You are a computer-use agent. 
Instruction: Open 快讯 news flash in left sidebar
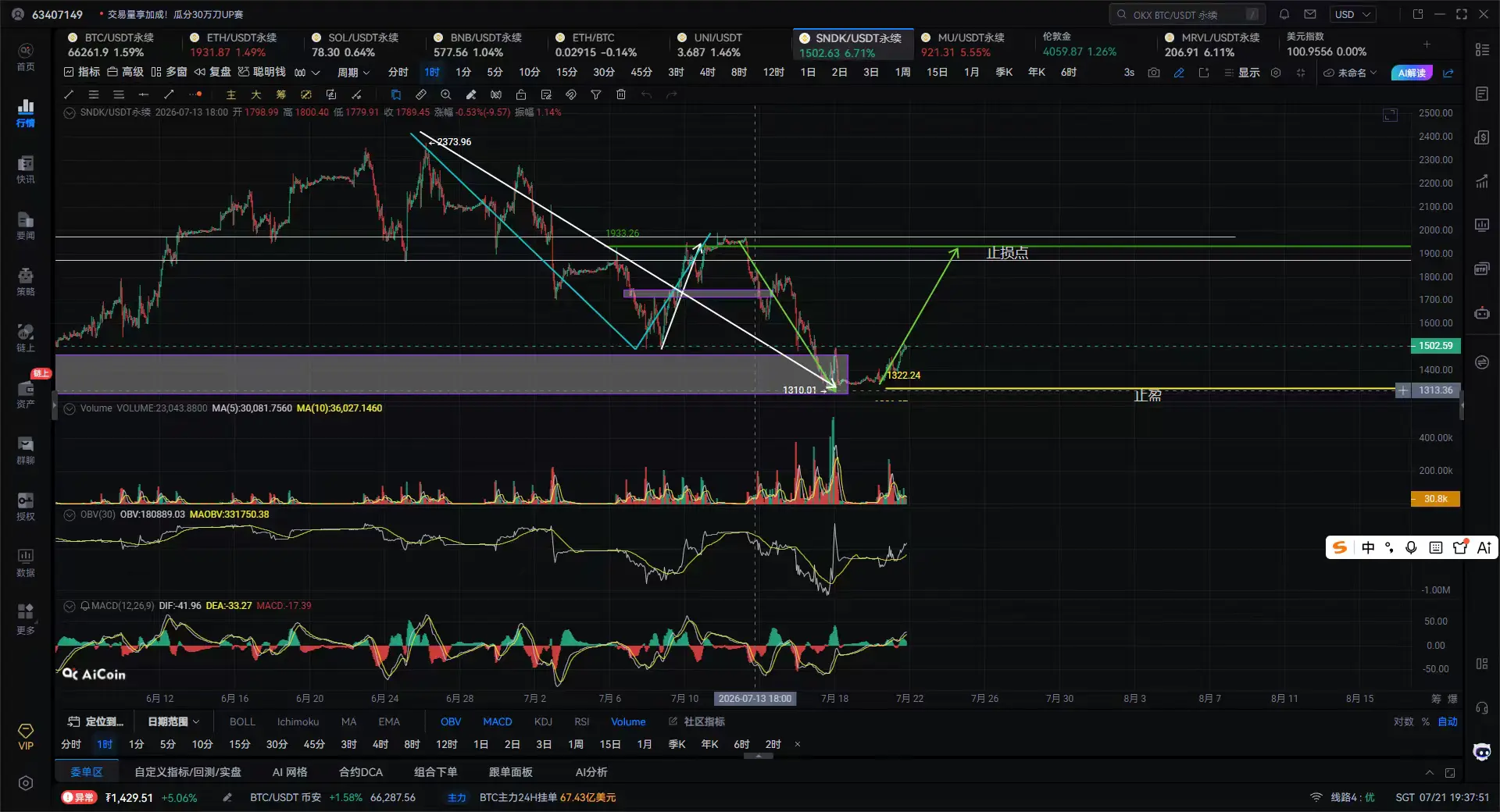[x=26, y=169]
